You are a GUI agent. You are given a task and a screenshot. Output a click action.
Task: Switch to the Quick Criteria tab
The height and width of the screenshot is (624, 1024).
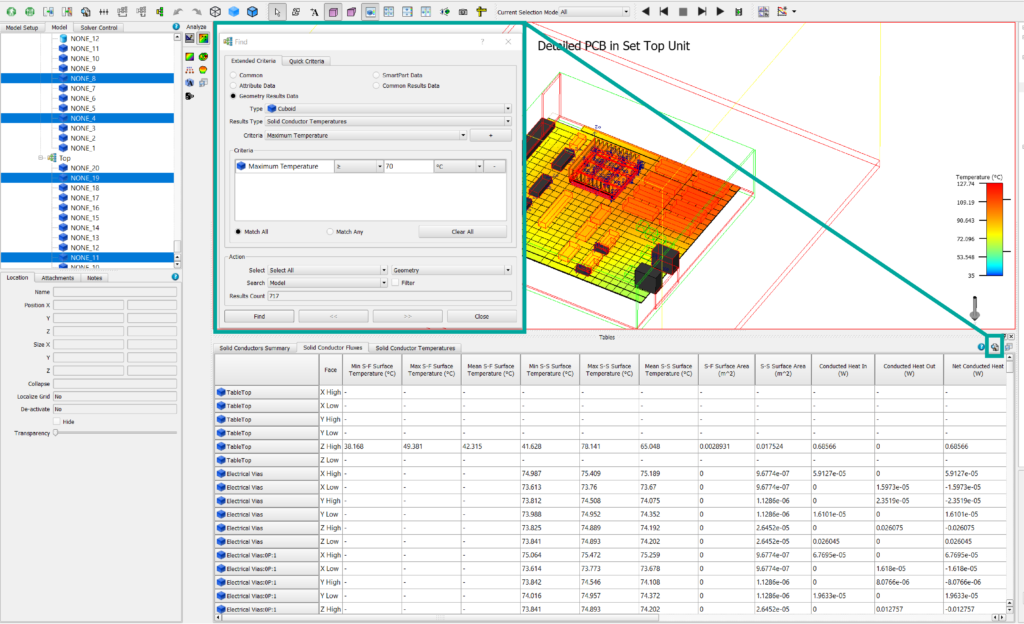point(306,61)
